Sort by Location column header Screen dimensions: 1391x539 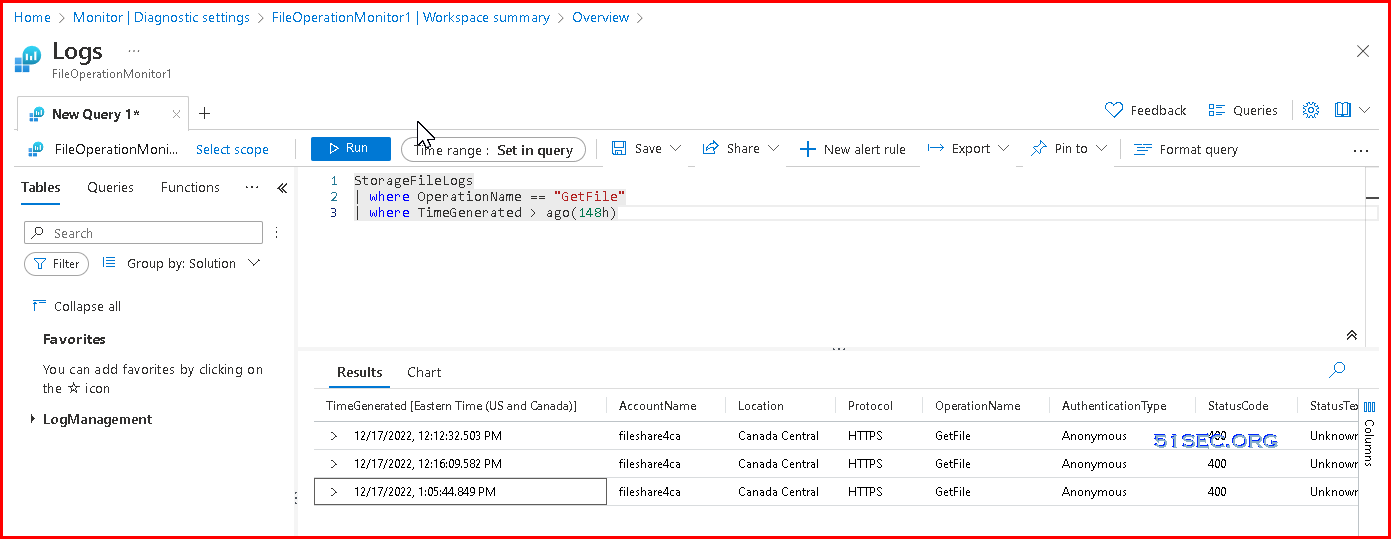[x=761, y=406]
